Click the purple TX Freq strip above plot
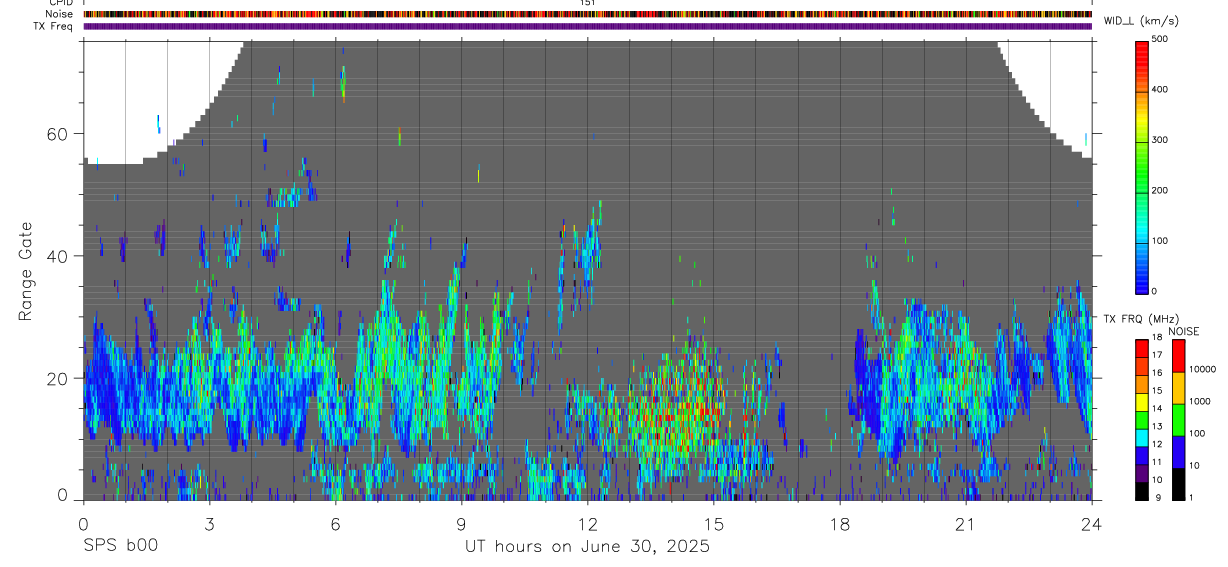The width and height of the screenshot is (1228, 567). pos(587,26)
